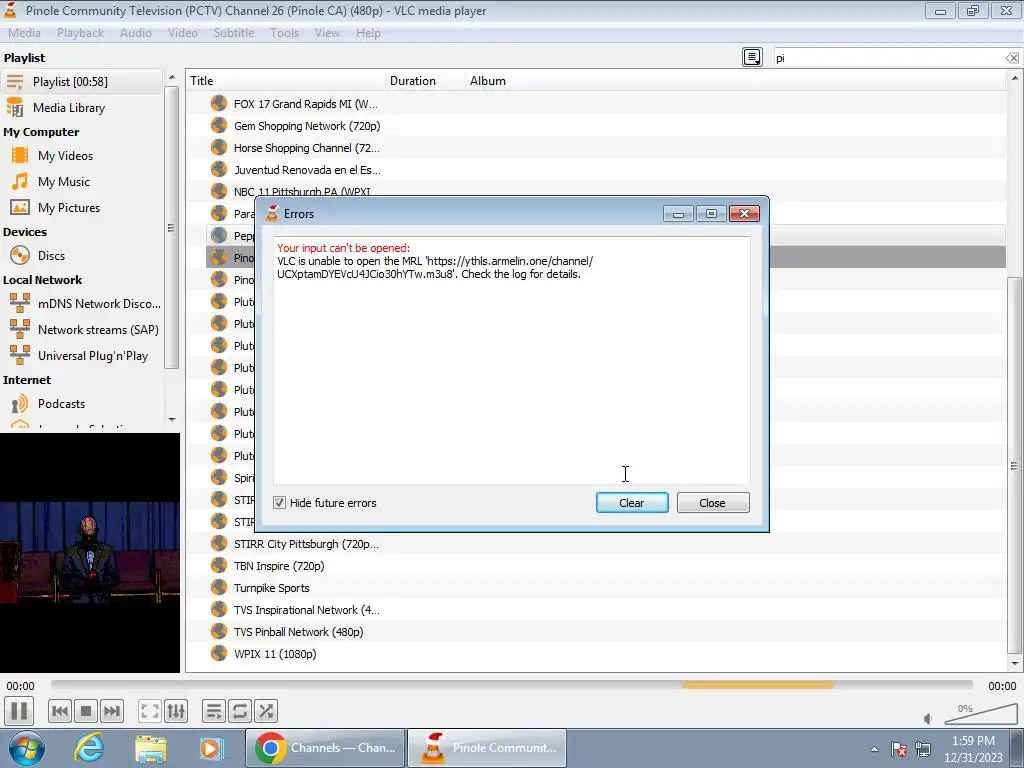
Task: Toggle fullscreen video mode
Action: coord(150,711)
